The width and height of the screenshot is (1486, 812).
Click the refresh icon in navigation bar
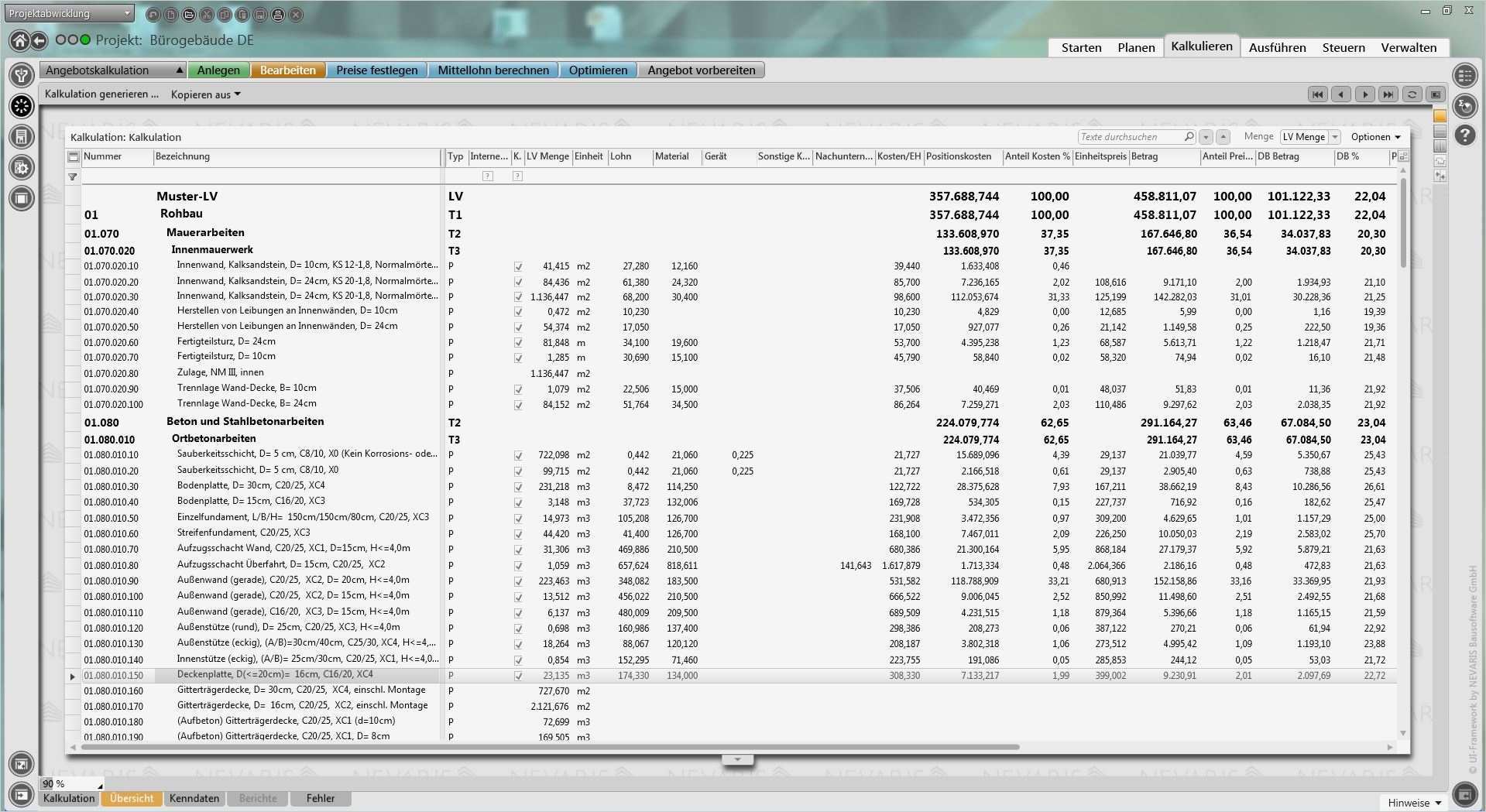pyautogui.click(x=1412, y=94)
